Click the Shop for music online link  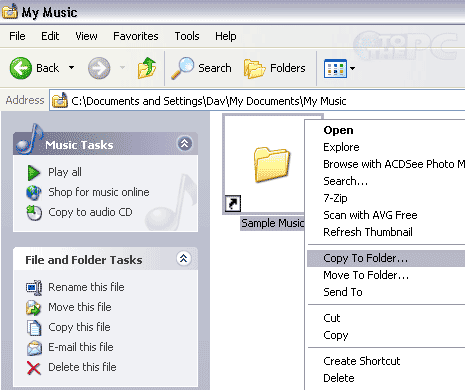pos(99,192)
